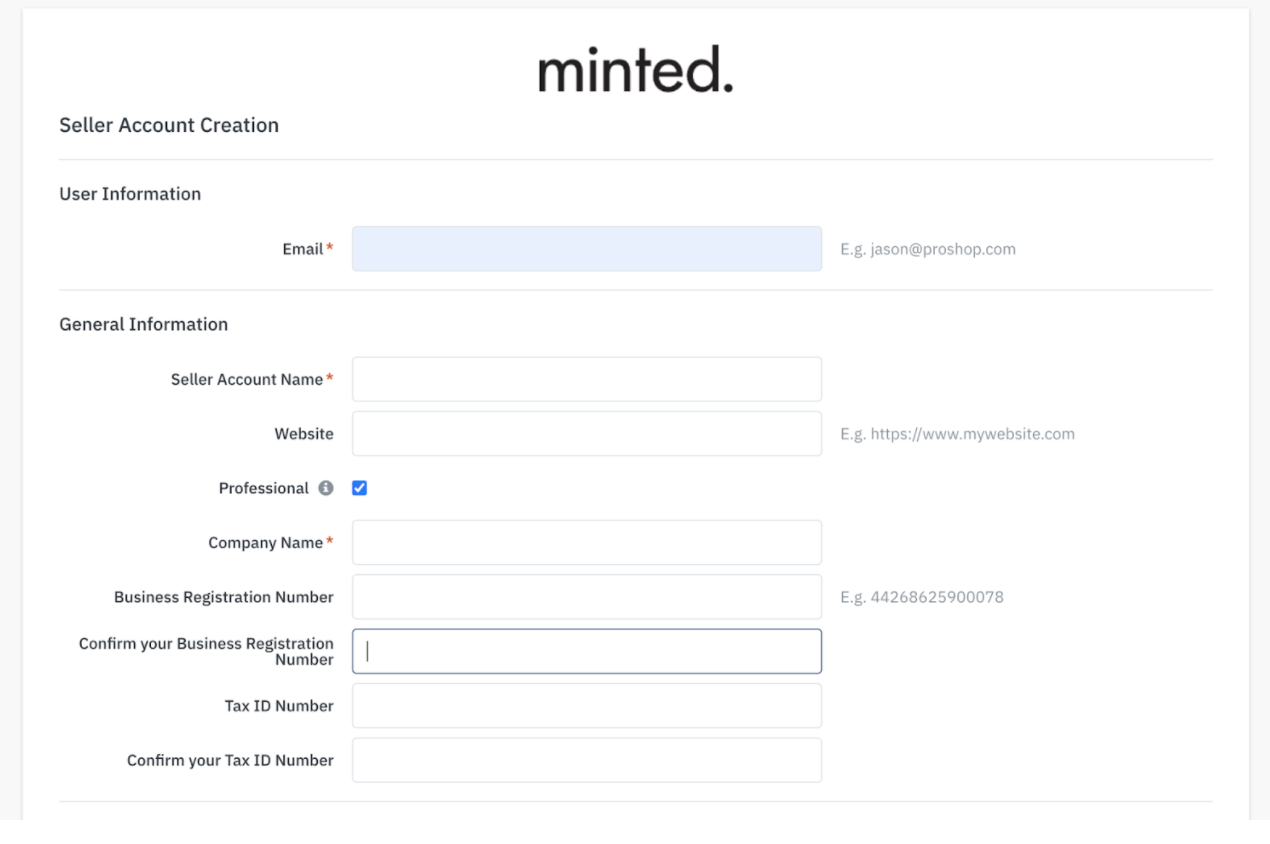
Task: Uncheck the Professional checkbox
Action: (360, 489)
